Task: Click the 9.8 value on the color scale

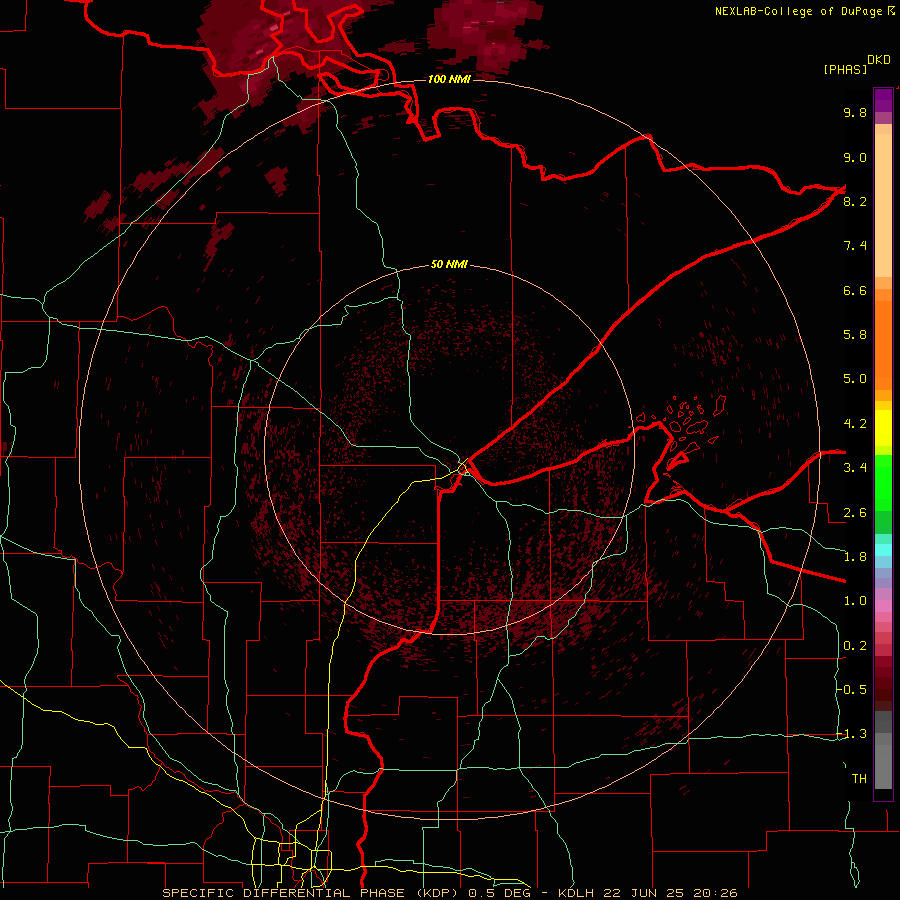Action: (855, 112)
